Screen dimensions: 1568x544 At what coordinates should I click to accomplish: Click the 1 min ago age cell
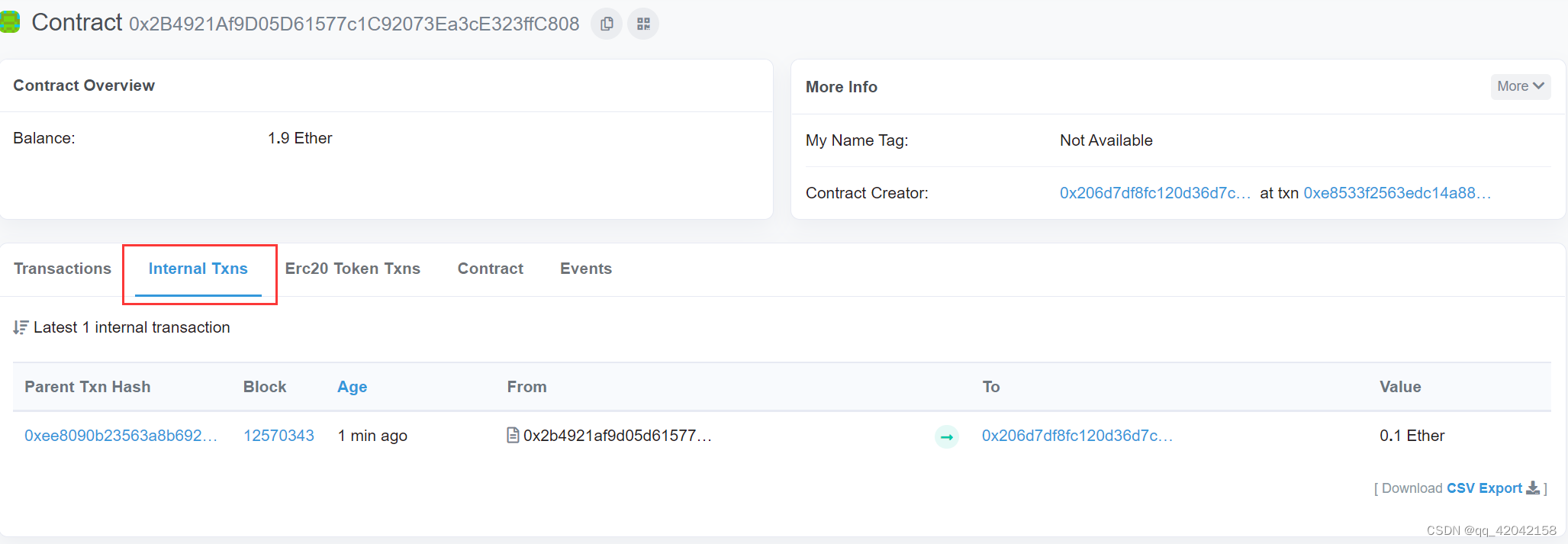(372, 436)
